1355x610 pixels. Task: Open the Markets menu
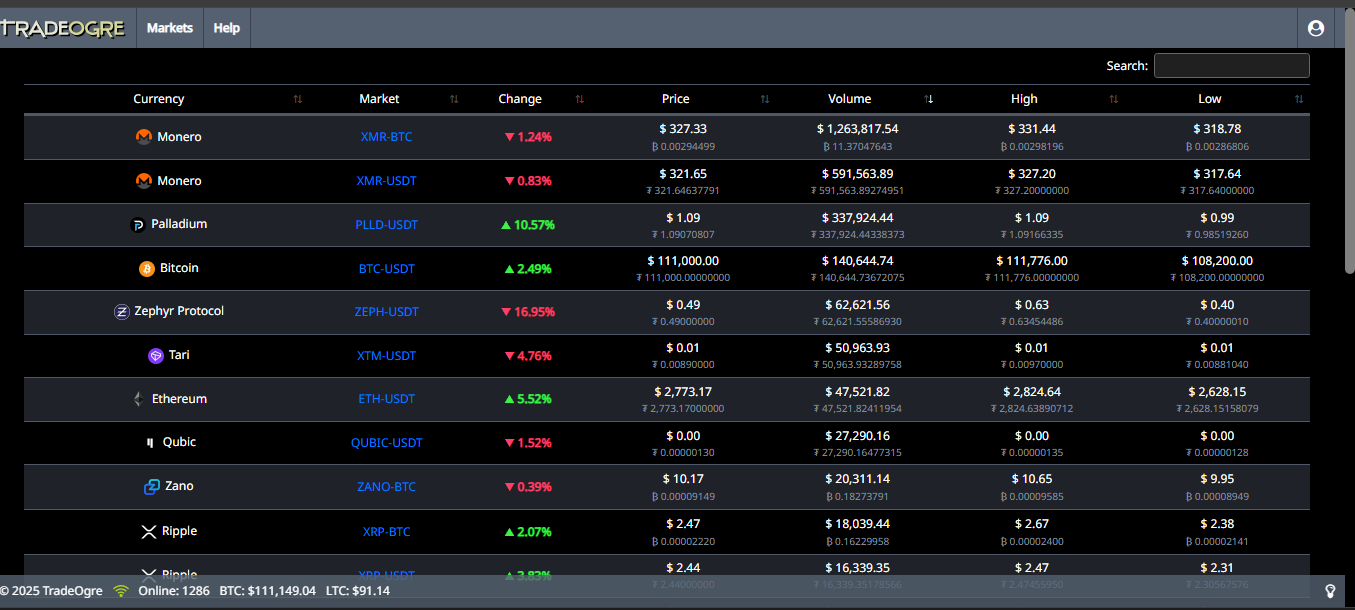click(x=170, y=28)
